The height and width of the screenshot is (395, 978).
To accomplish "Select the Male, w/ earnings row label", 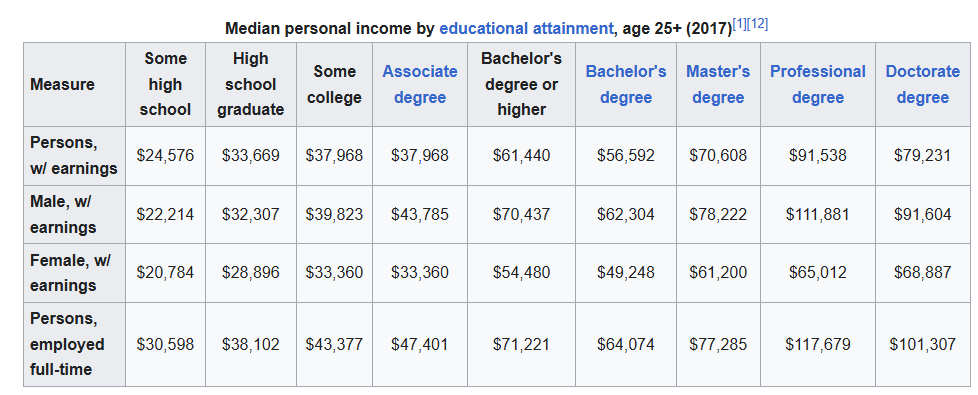I will (x=74, y=214).
